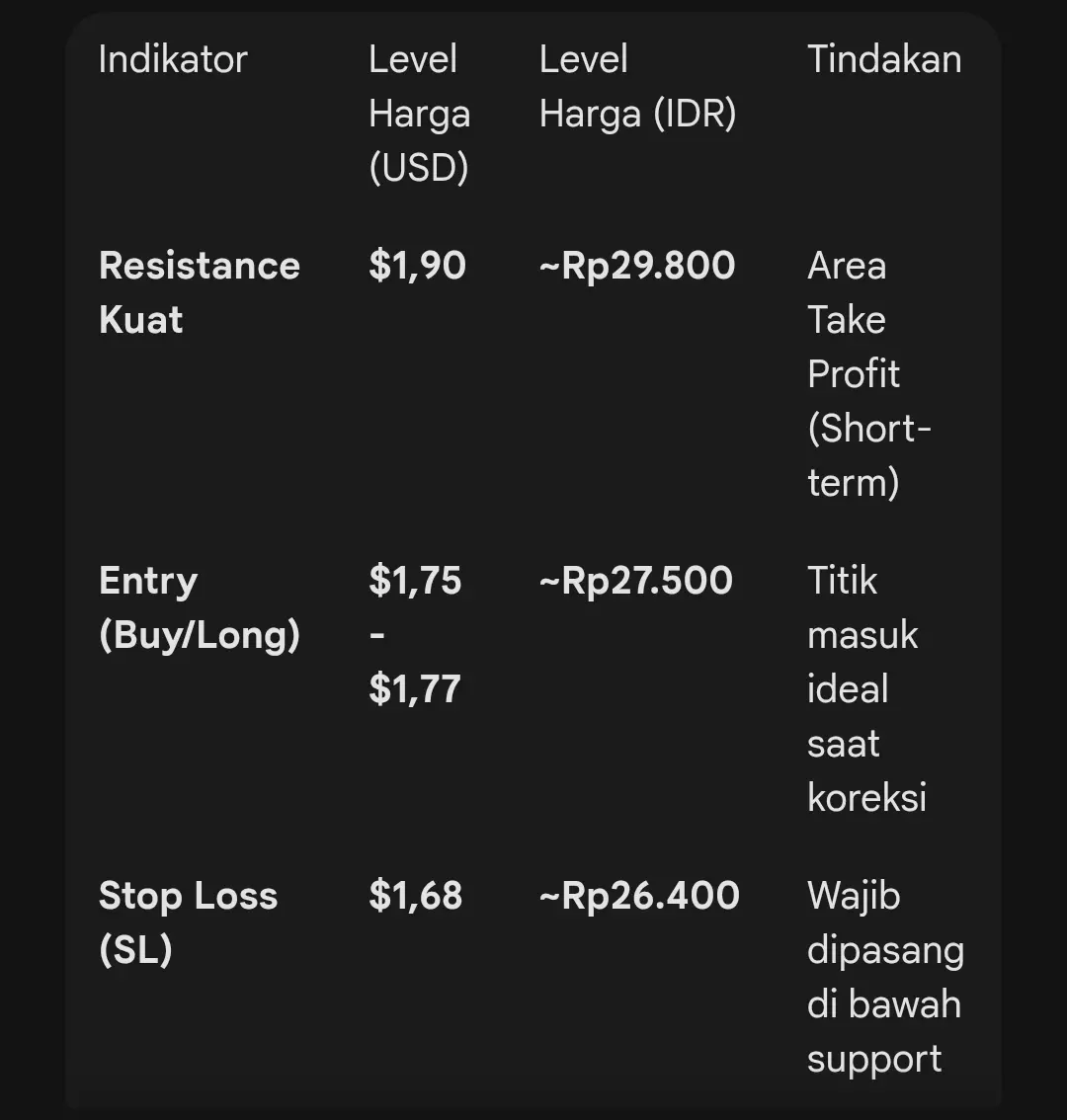Click the ~Rp29.800 value
Screen dimensions: 1067x1120
click(x=637, y=266)
